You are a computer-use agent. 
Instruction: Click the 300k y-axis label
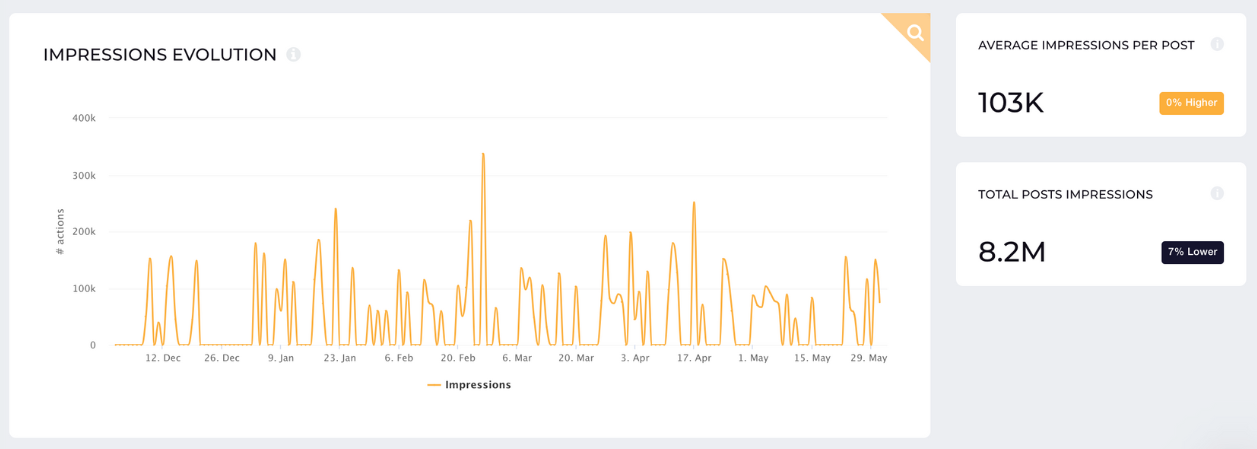point(84,175)
